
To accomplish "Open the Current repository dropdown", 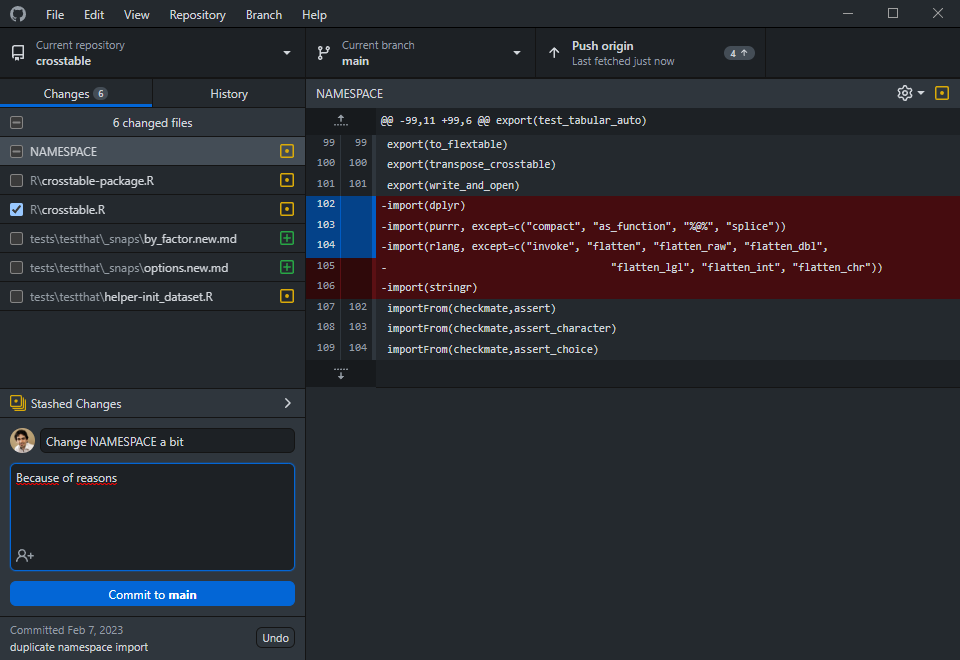I will coord(152,53).
